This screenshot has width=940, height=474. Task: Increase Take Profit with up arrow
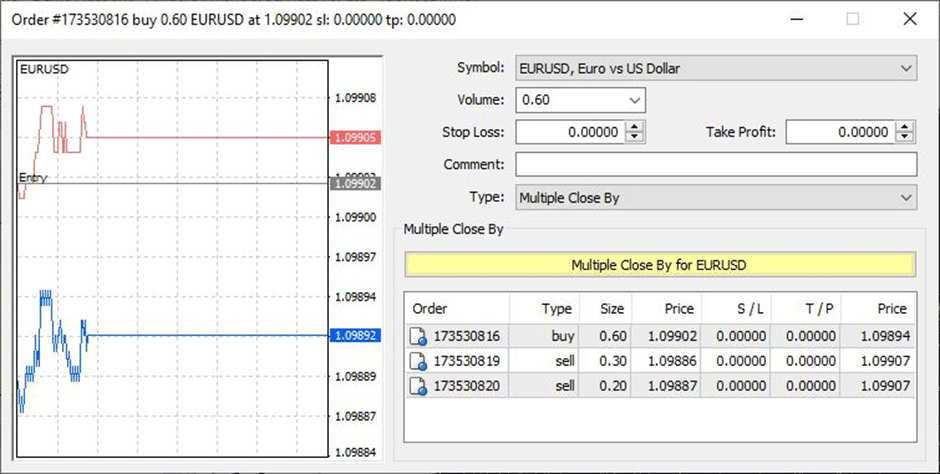[906, 127]
